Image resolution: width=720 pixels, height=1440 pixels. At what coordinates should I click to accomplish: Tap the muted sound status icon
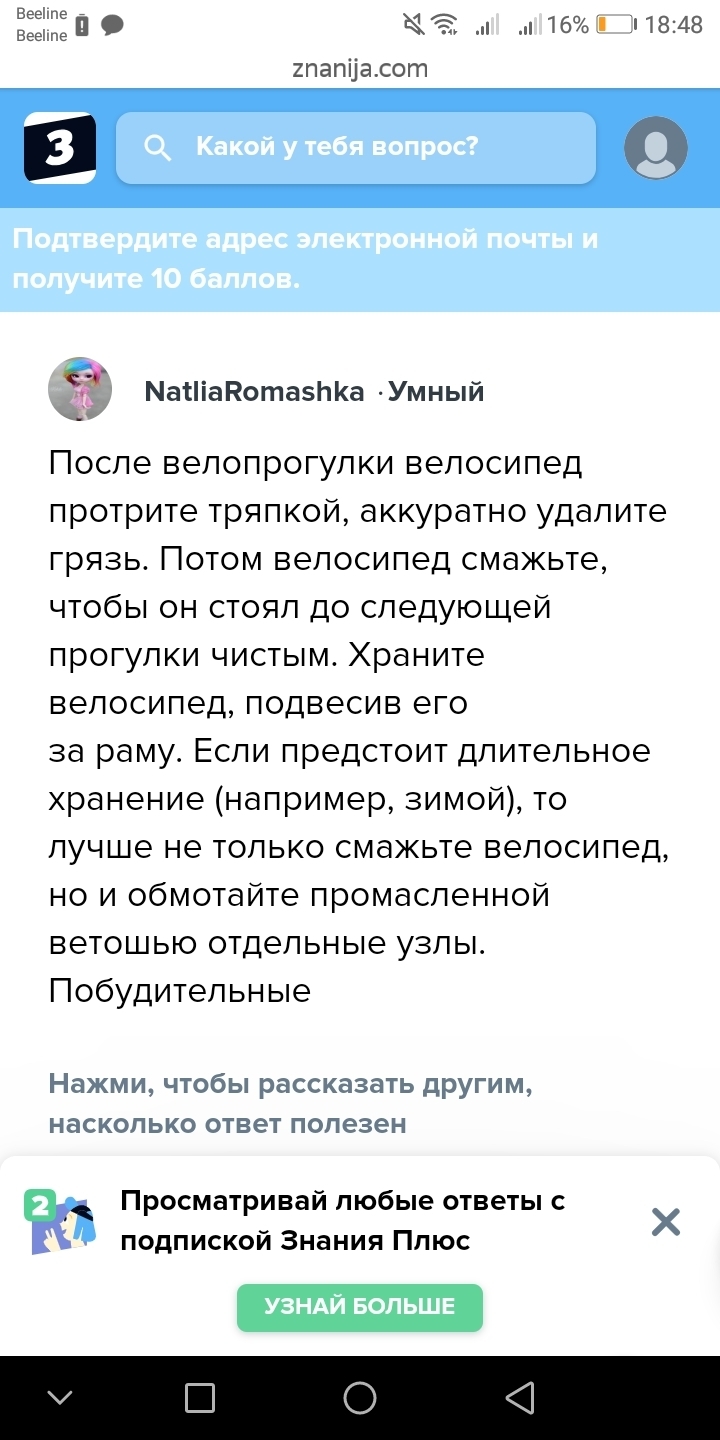click(412, 25)
